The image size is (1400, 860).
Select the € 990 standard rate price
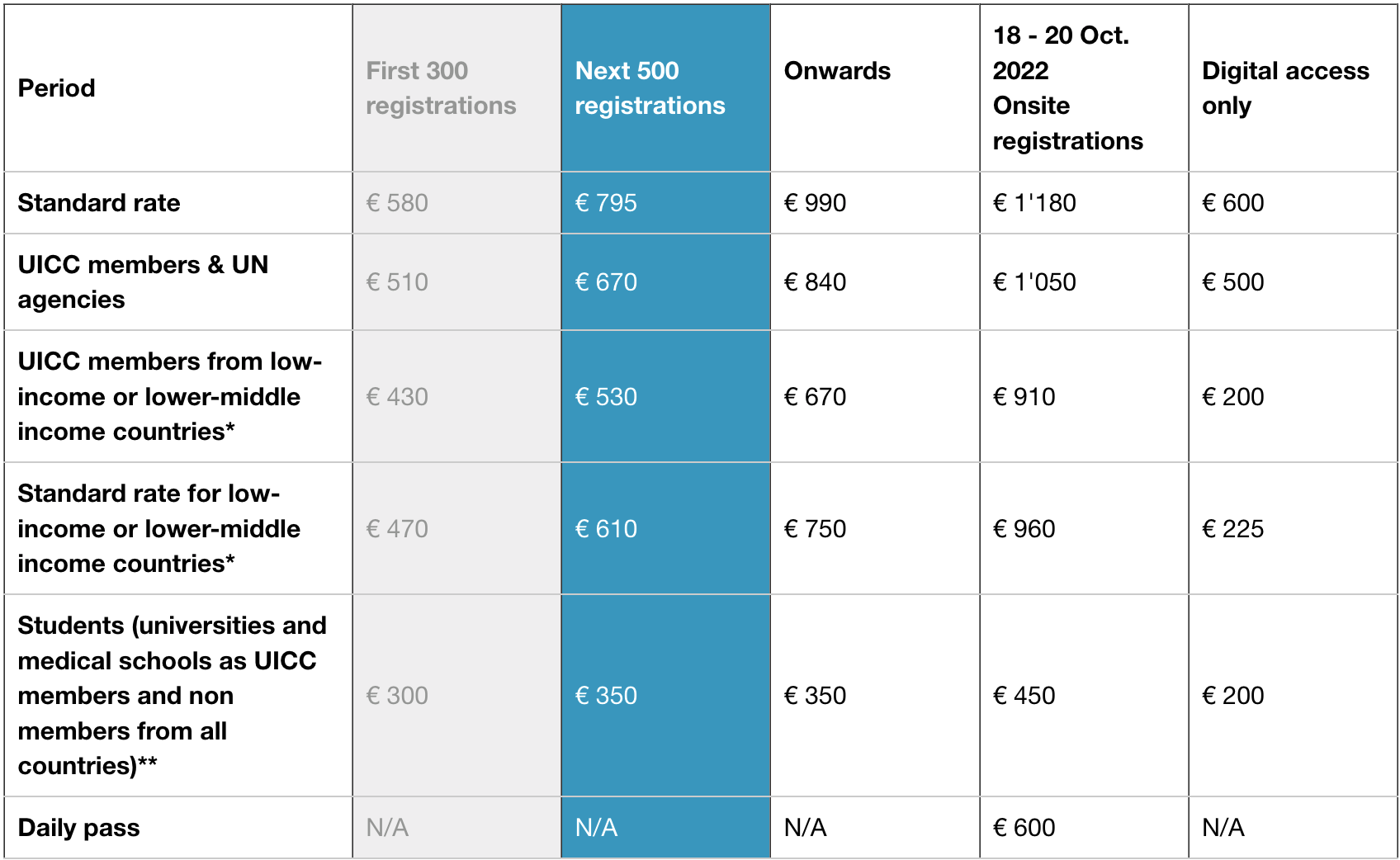(815, 203)
